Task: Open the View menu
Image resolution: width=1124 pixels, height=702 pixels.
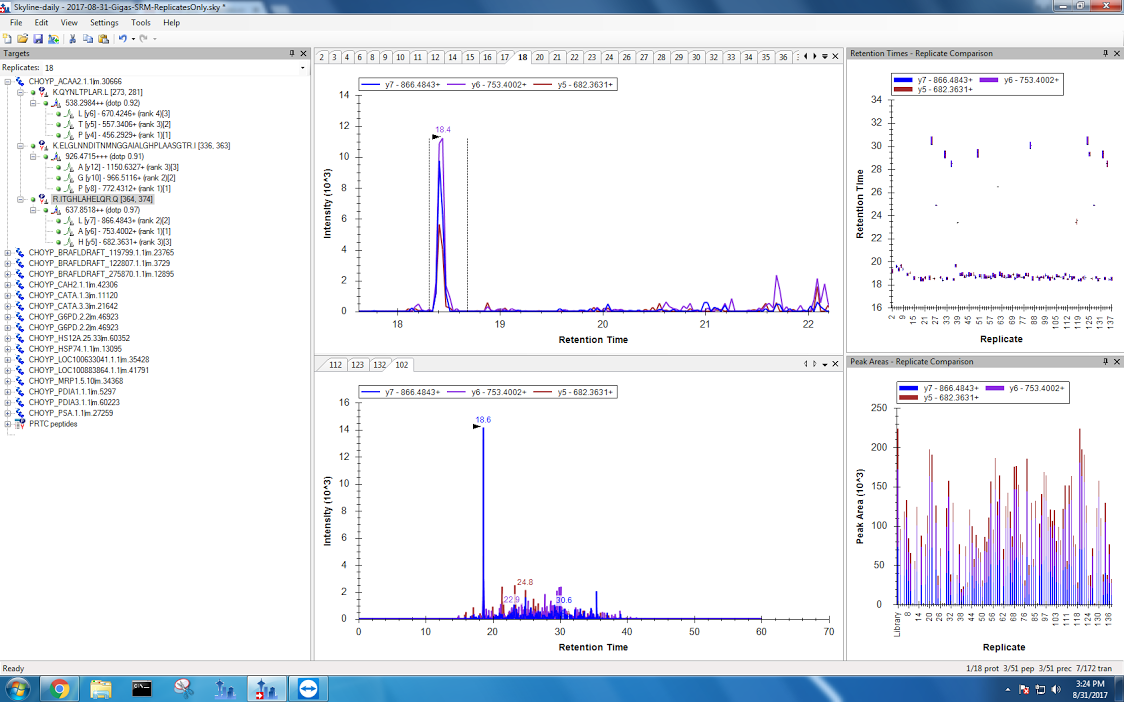Action: (69, 22)
